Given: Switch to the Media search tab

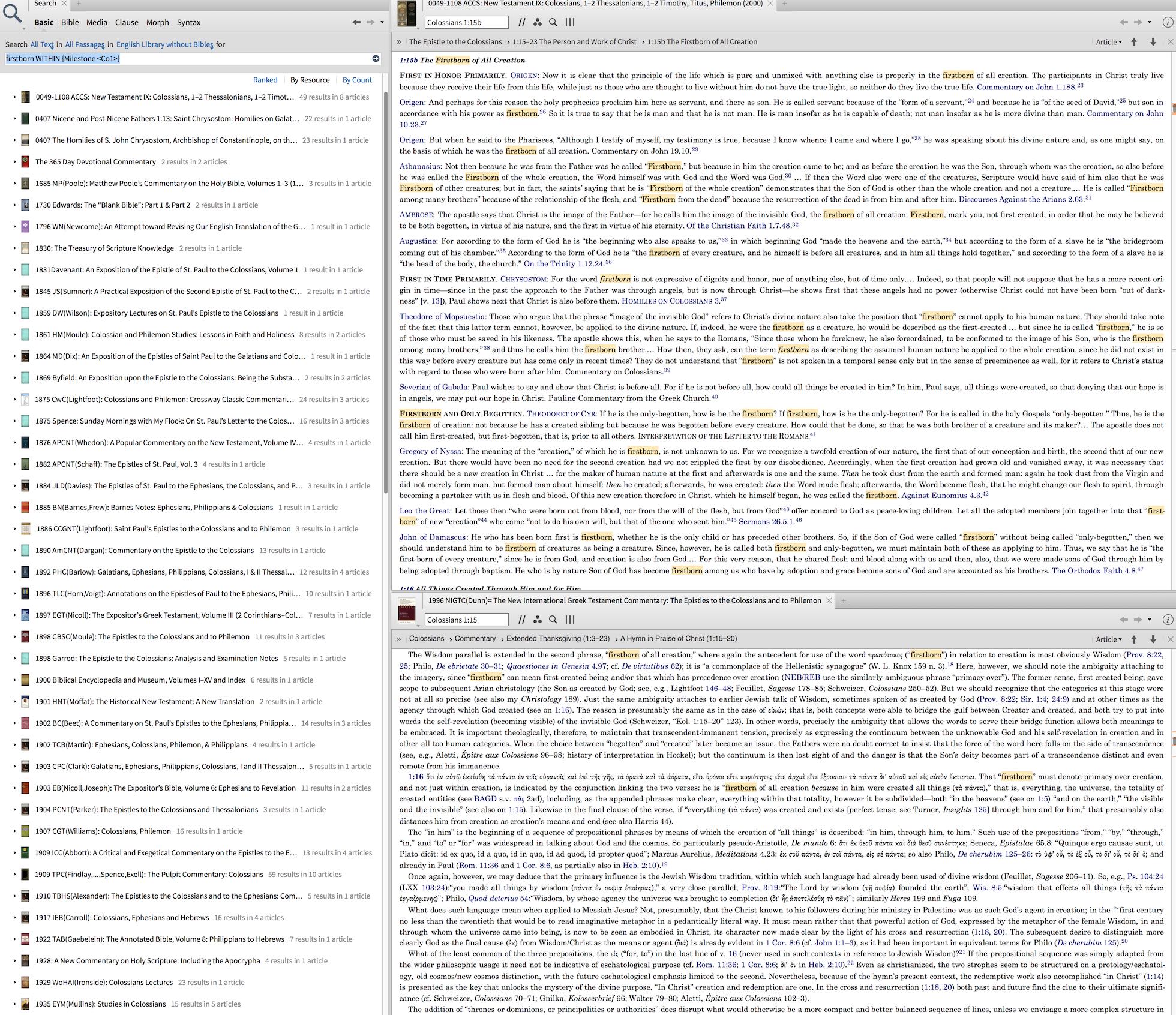Looking at the screenshot, I should pos(97,22).
